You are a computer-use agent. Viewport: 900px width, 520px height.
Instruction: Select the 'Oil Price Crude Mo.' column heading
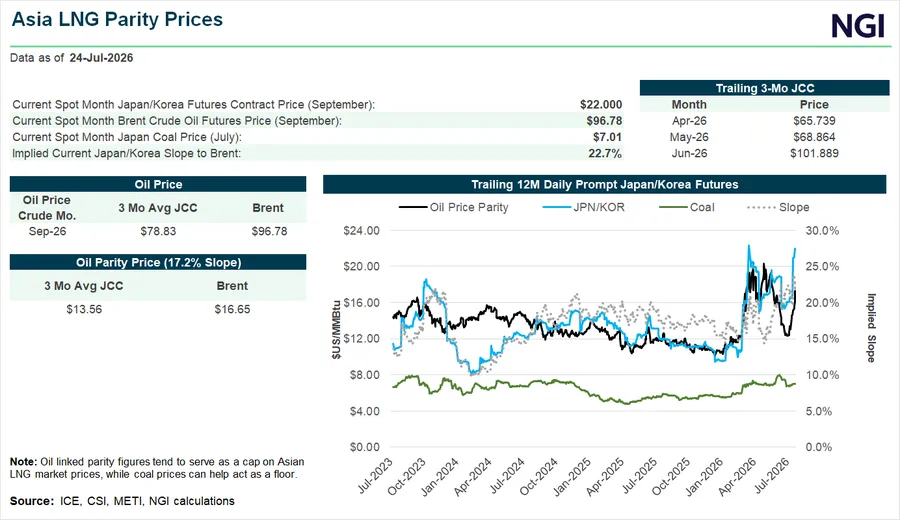pos(46,208)
